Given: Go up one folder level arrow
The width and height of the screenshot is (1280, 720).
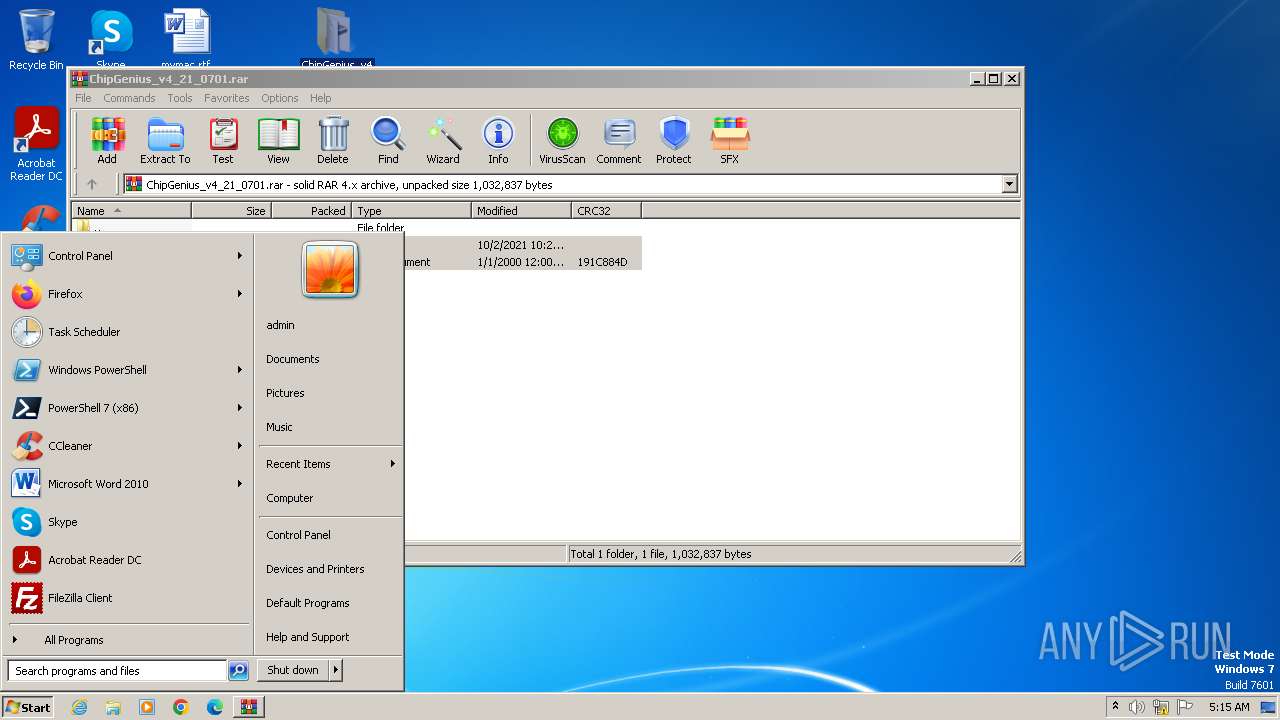Looking at the screenshot, I should (x=92, y=184).
